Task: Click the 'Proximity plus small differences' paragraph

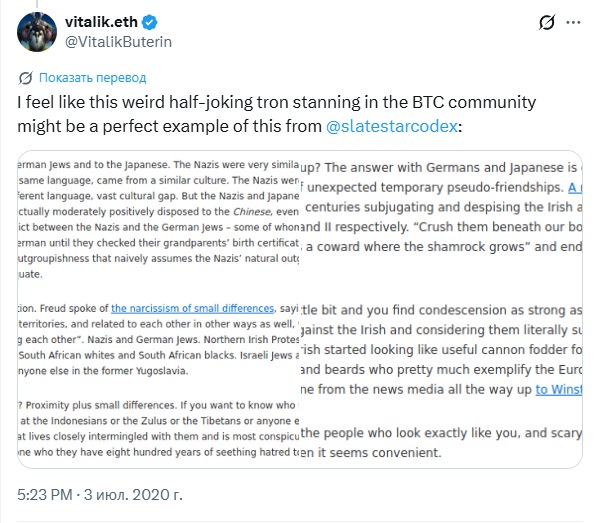Action: pyautogui.click(x=158, y=428)
